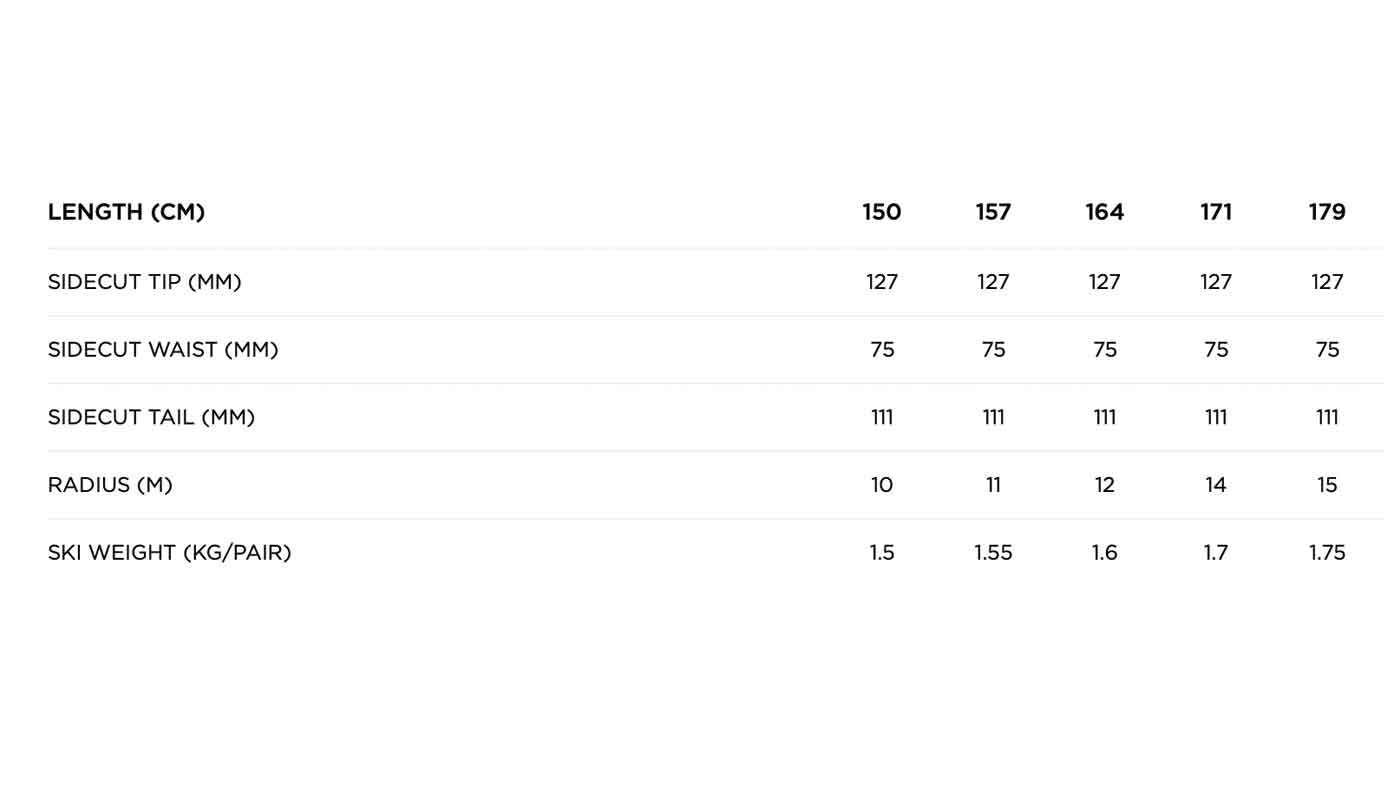Click radius value 14 for 171 length
The height and width of the screenshot is (800, 1400).
(1216, 485)
